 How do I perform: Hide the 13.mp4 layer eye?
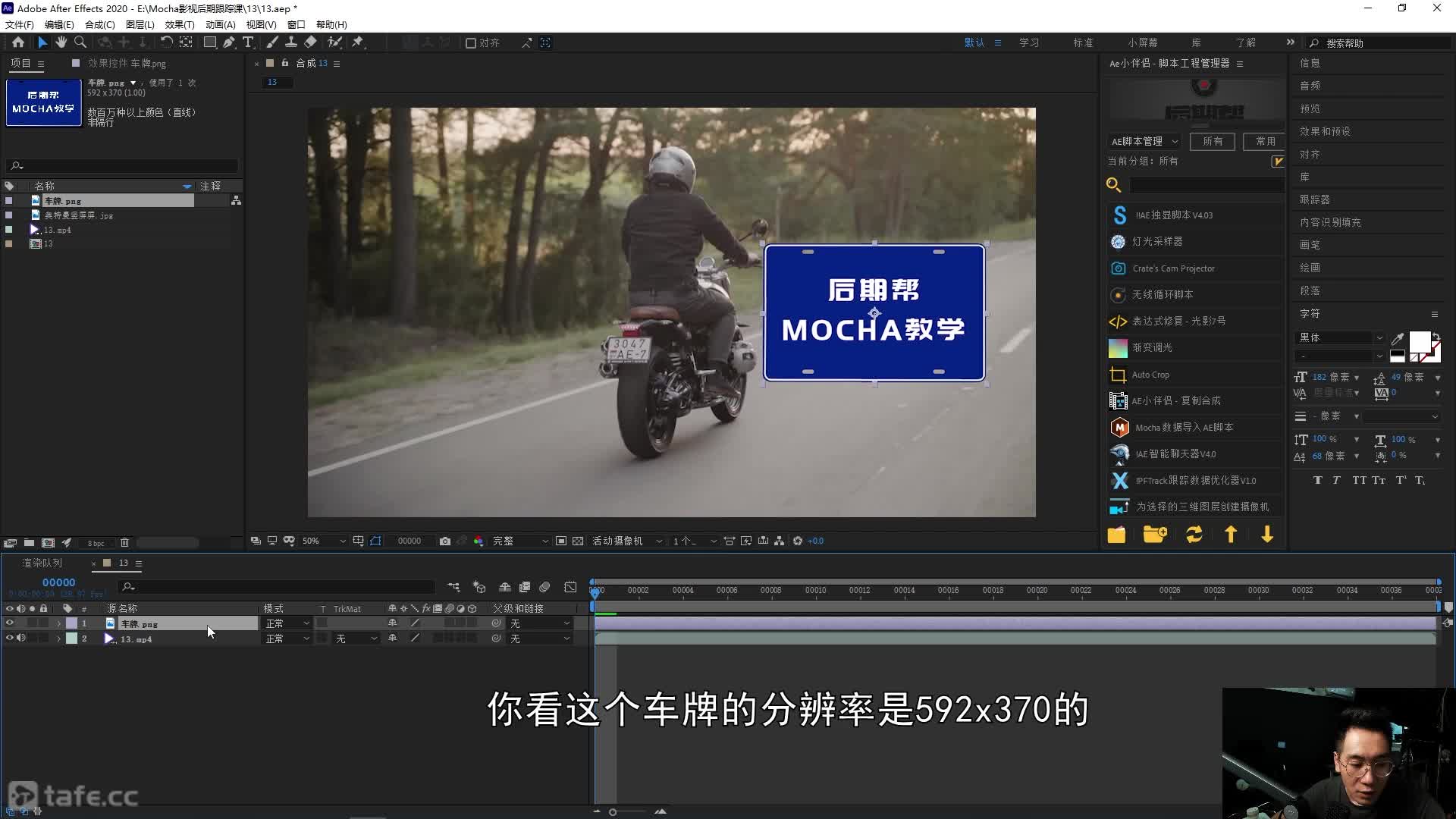point(10,638)
